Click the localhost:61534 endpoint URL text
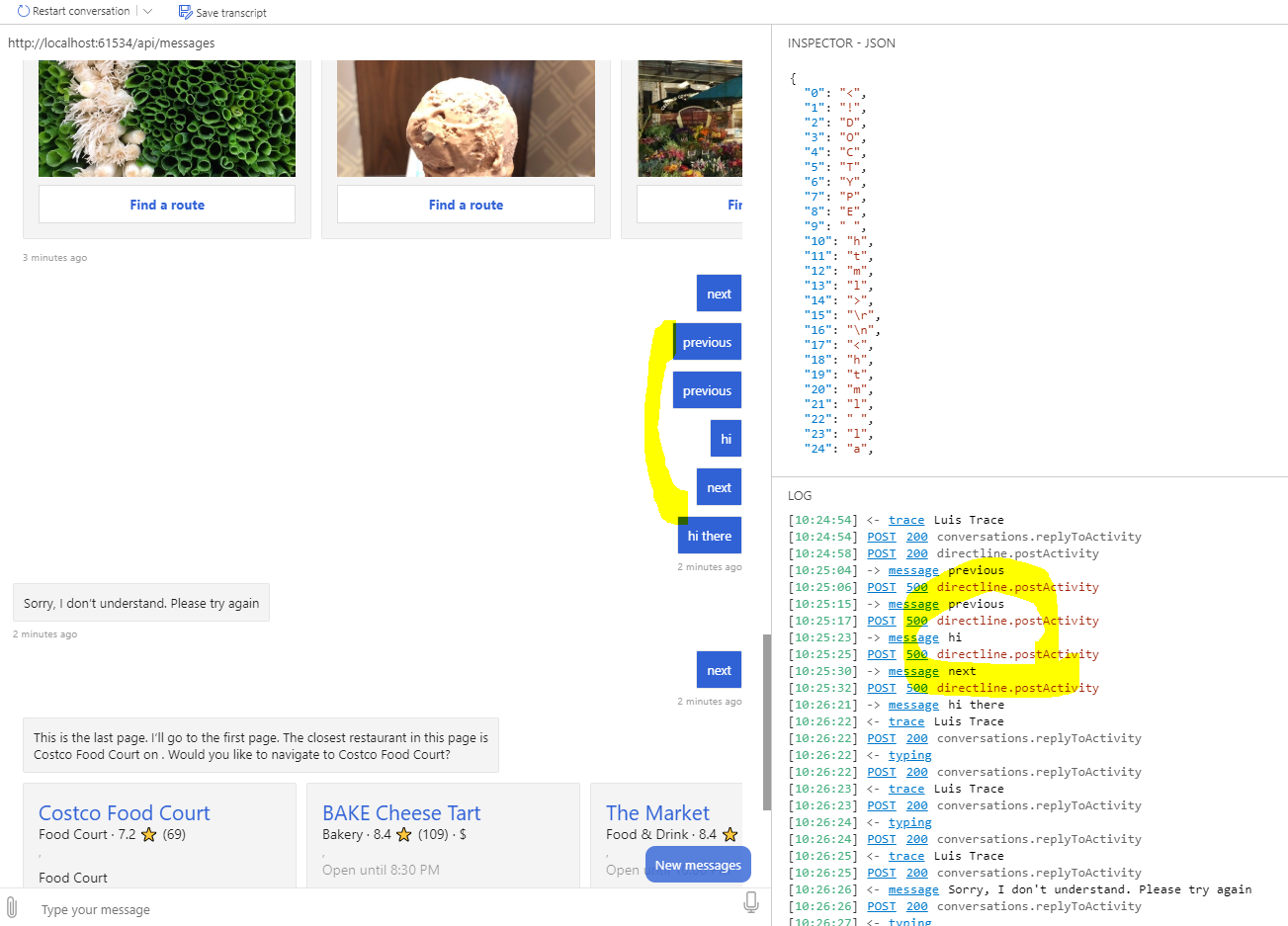This screenshot has height=926, width=1288. click(111, 42)
